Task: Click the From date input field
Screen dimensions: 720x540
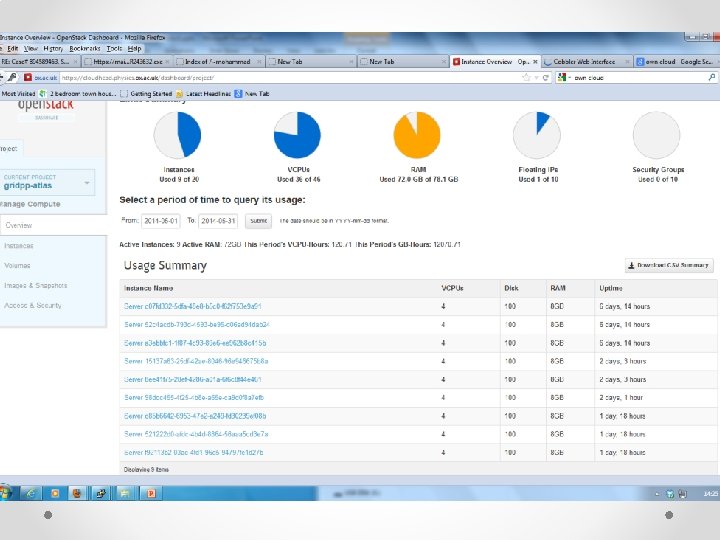Action: coord(161,221)
